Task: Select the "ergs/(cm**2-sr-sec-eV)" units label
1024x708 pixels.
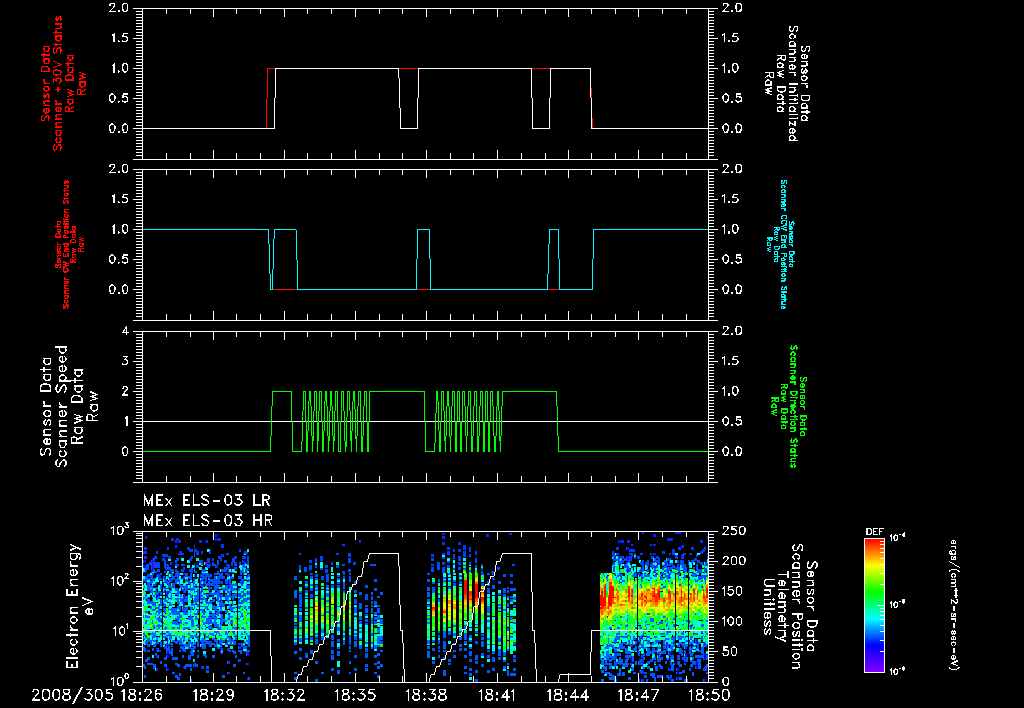Action: 953,605
